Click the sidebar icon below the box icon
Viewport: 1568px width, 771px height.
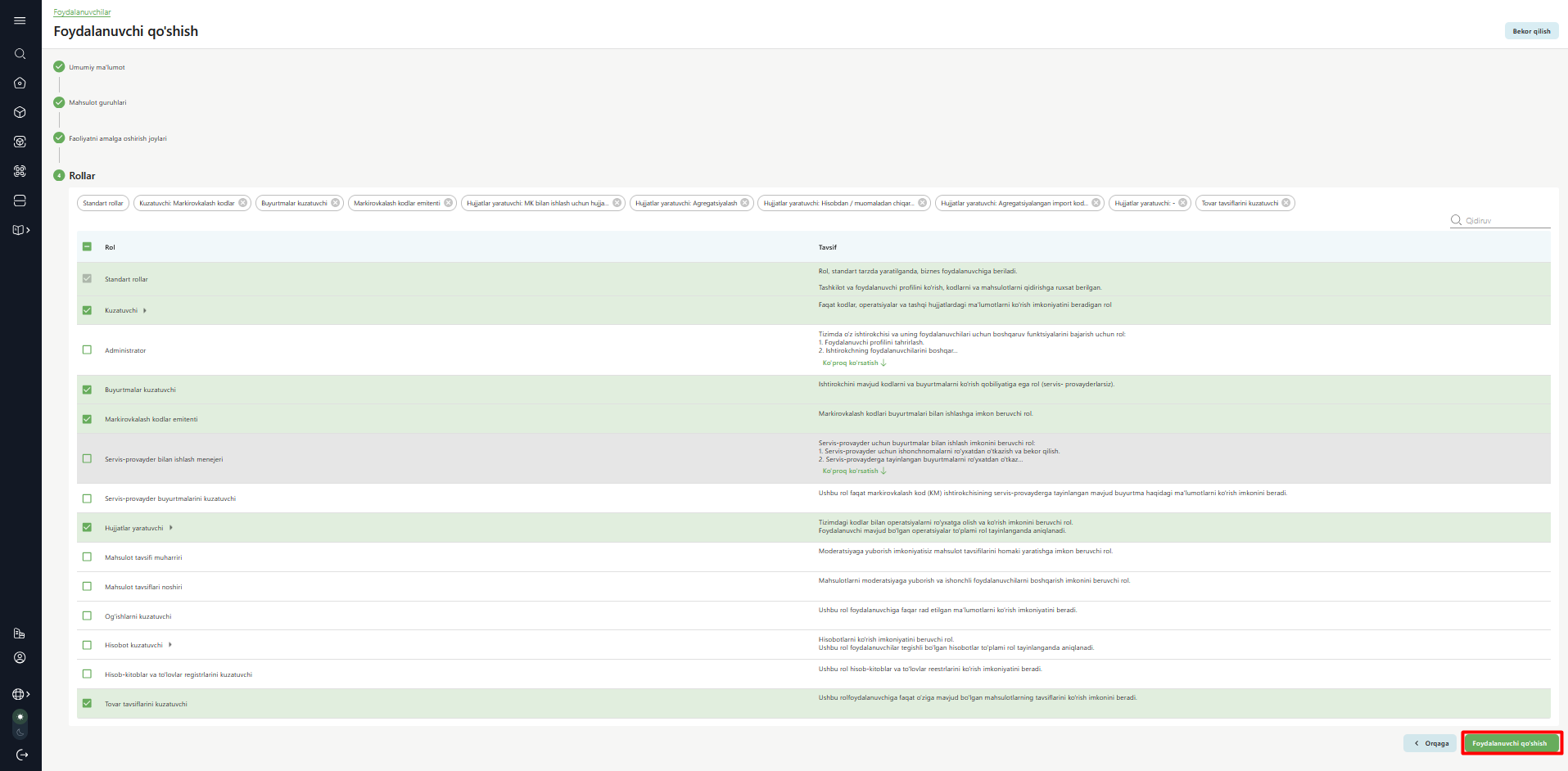(20, 142)
